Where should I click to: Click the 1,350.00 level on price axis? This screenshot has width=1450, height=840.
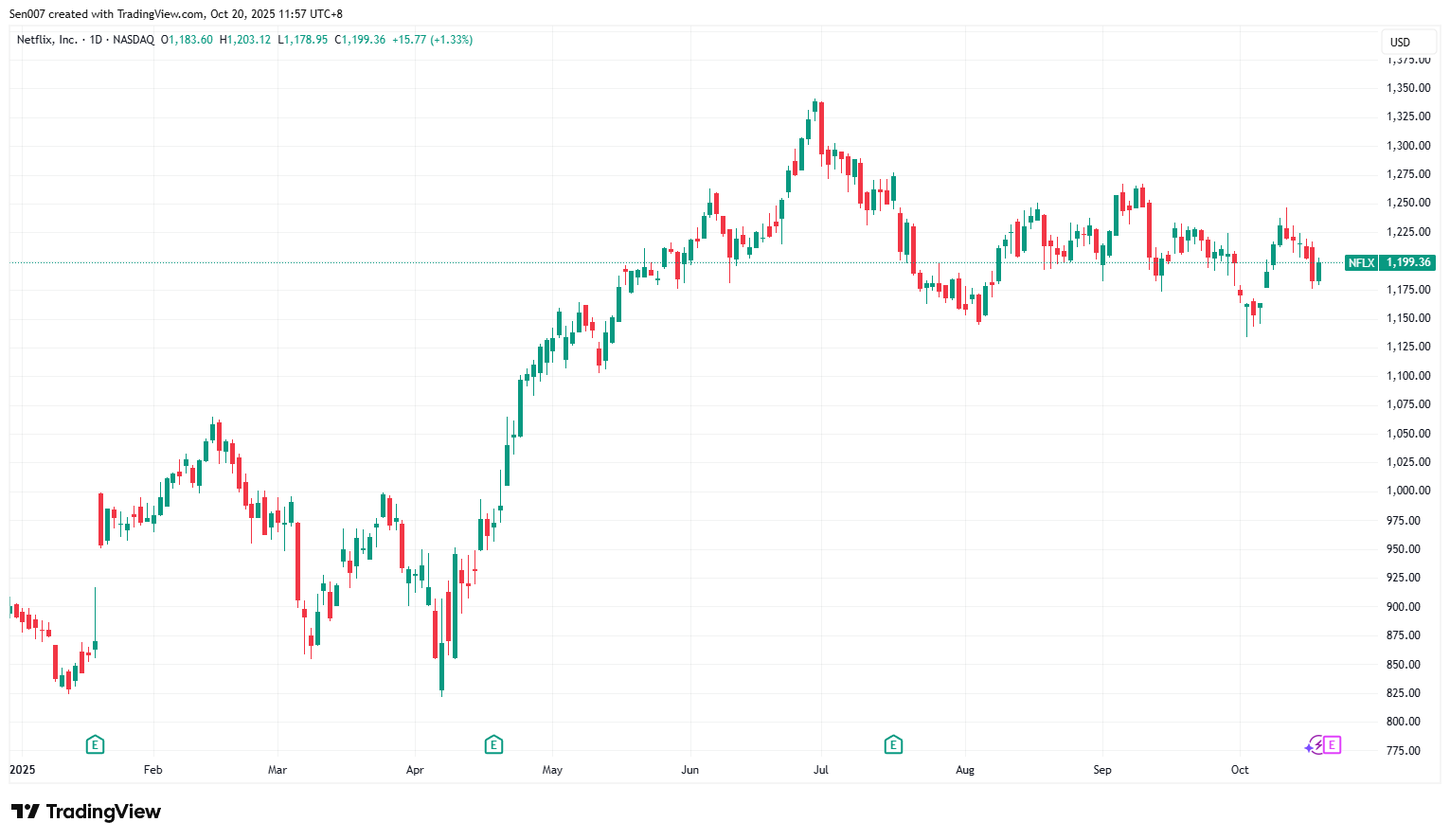1408,88
